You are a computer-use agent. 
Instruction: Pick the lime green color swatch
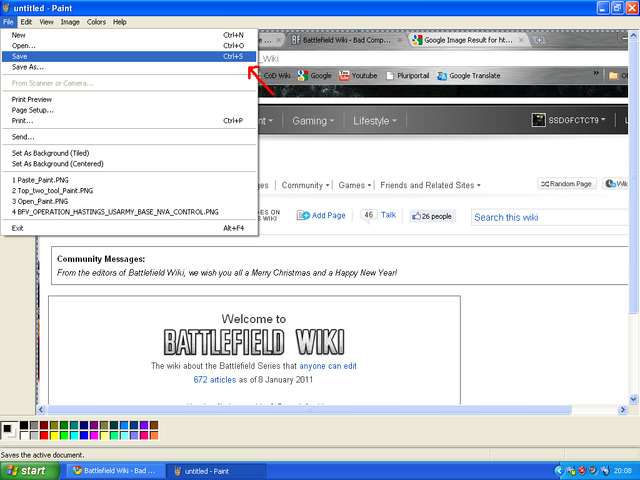64,436
